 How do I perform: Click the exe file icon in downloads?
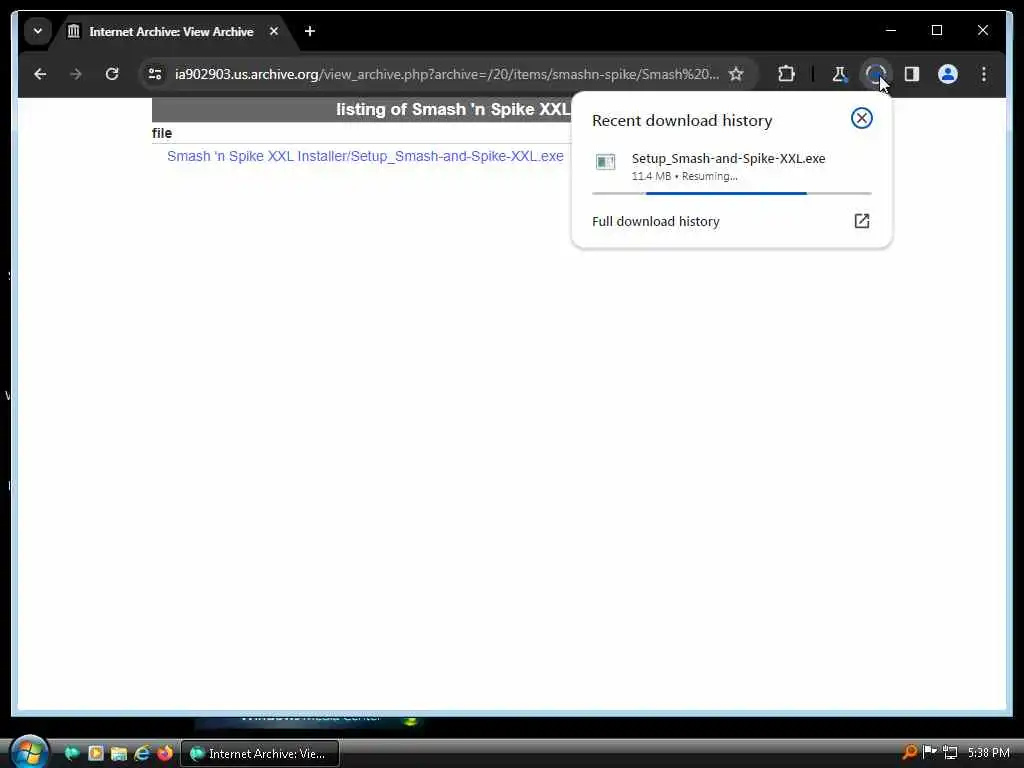tap(605, 162)
